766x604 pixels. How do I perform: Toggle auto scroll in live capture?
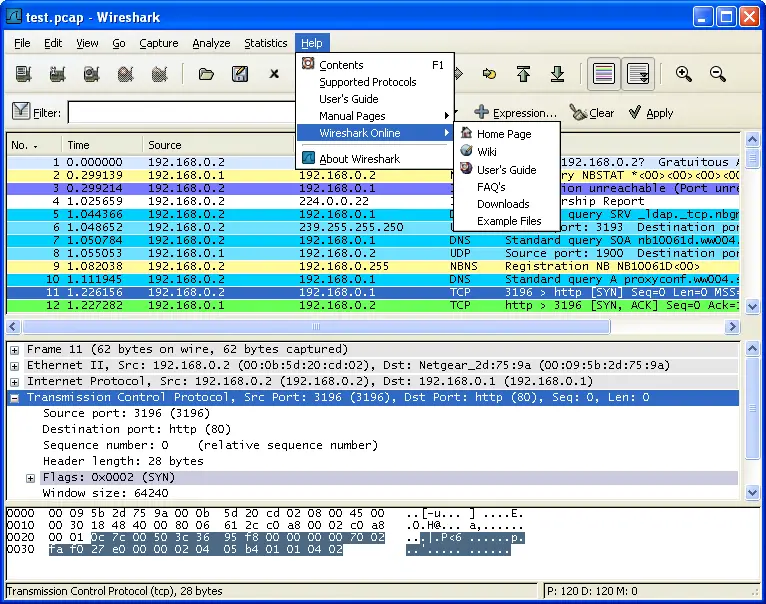[x=638, y=73]
